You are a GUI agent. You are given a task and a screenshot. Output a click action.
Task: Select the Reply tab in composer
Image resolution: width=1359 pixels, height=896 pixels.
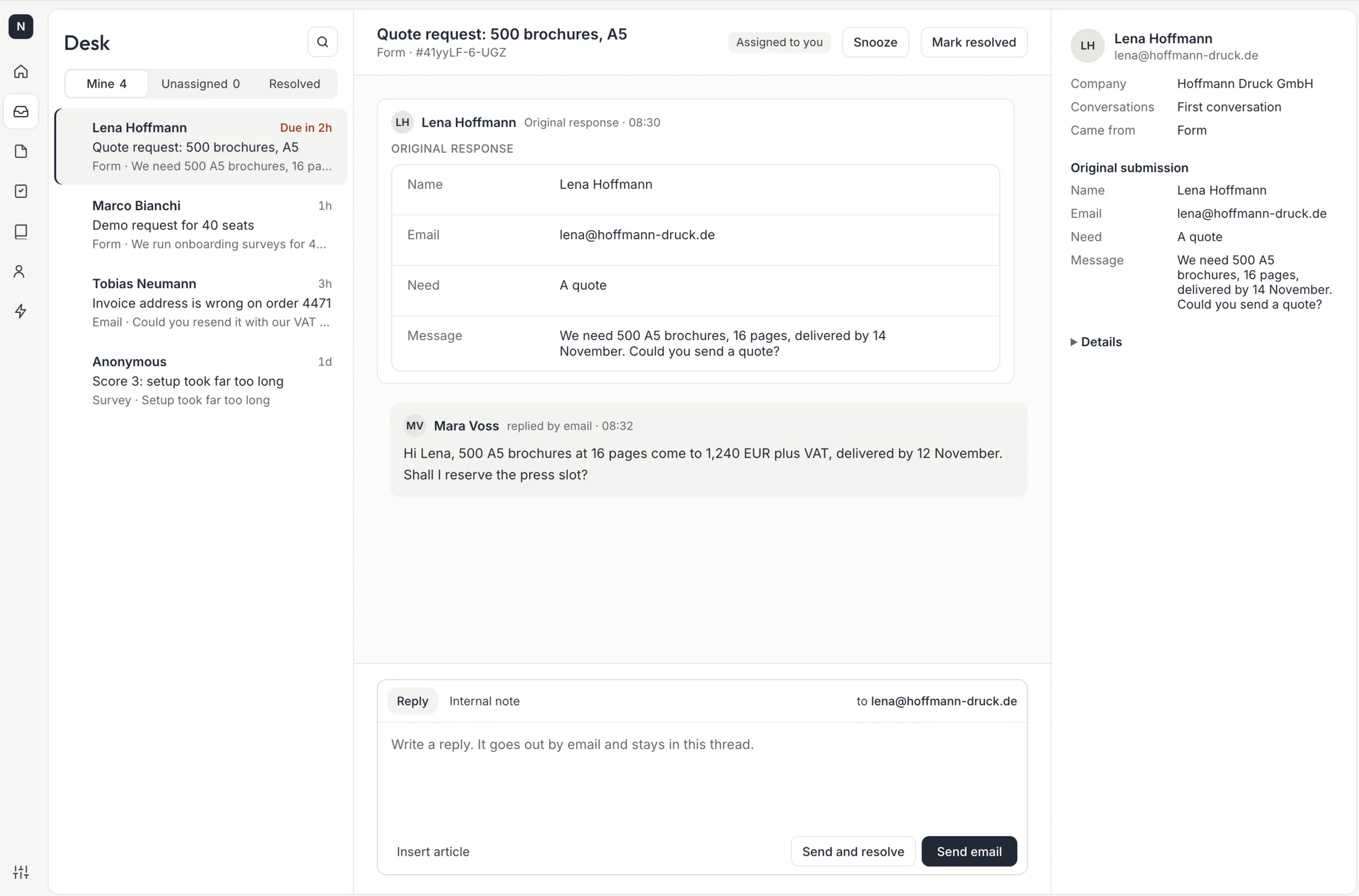(x=412, y=701)
